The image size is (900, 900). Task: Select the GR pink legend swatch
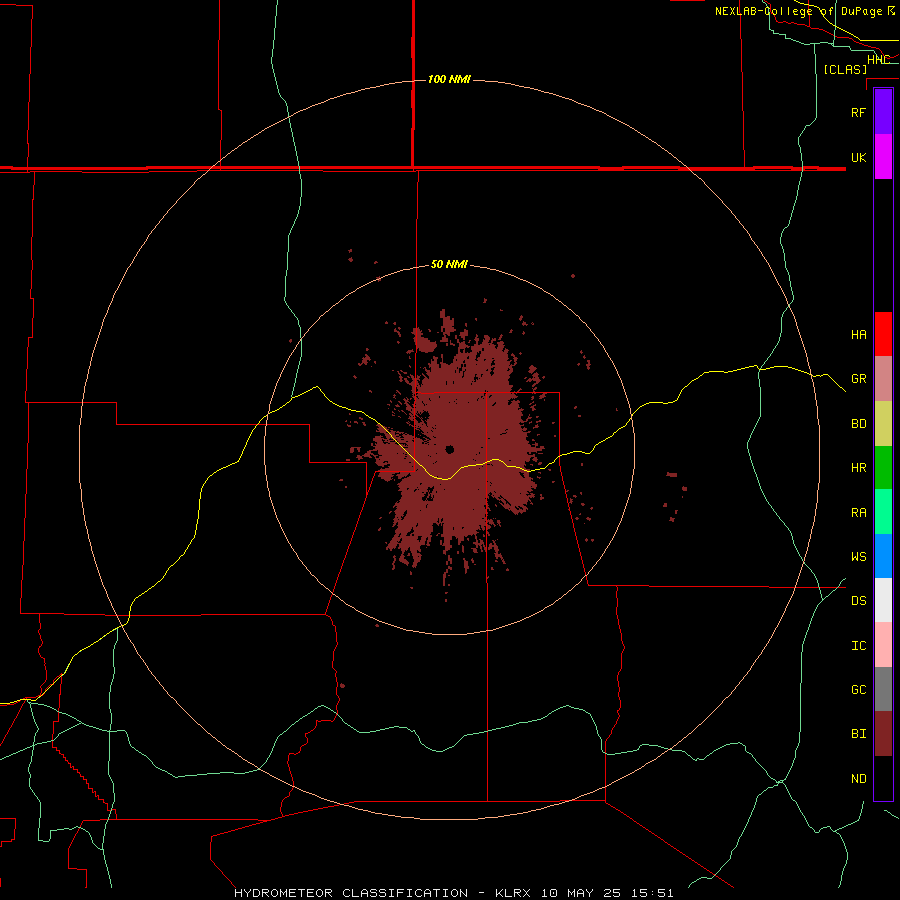(x=883, y=379)
